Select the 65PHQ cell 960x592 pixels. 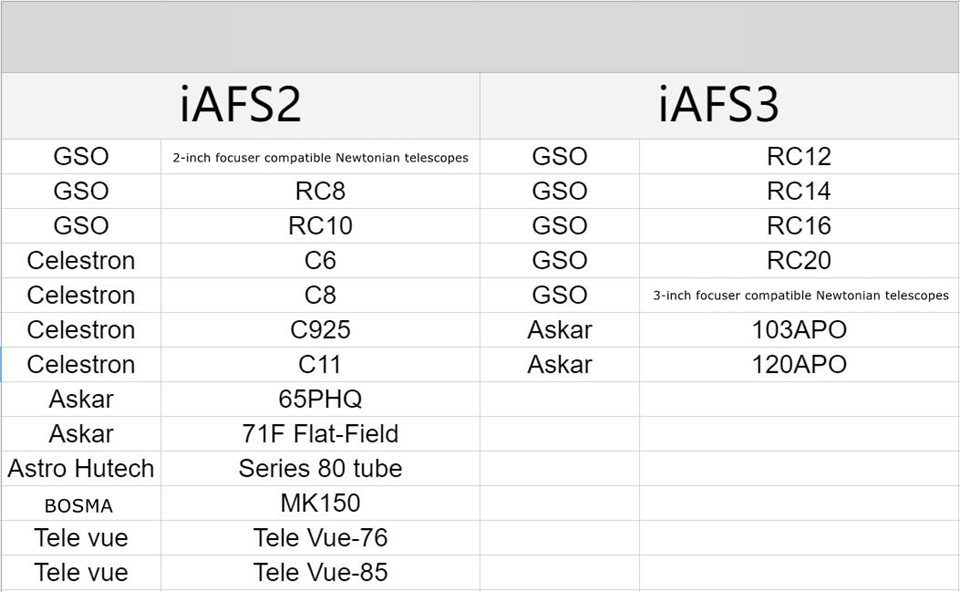[x=320, y=399]
